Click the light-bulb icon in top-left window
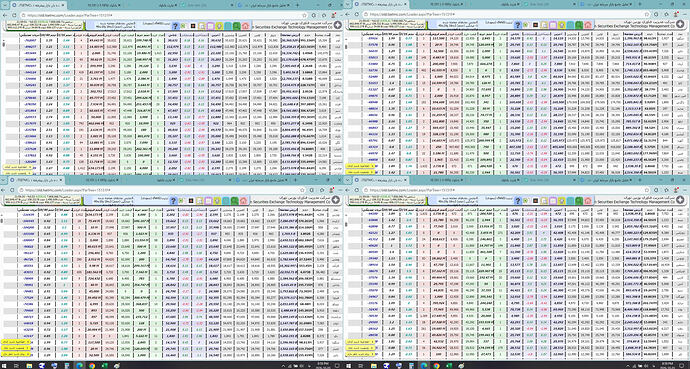The height and width of the screenshot is (369, 690). 219,26
